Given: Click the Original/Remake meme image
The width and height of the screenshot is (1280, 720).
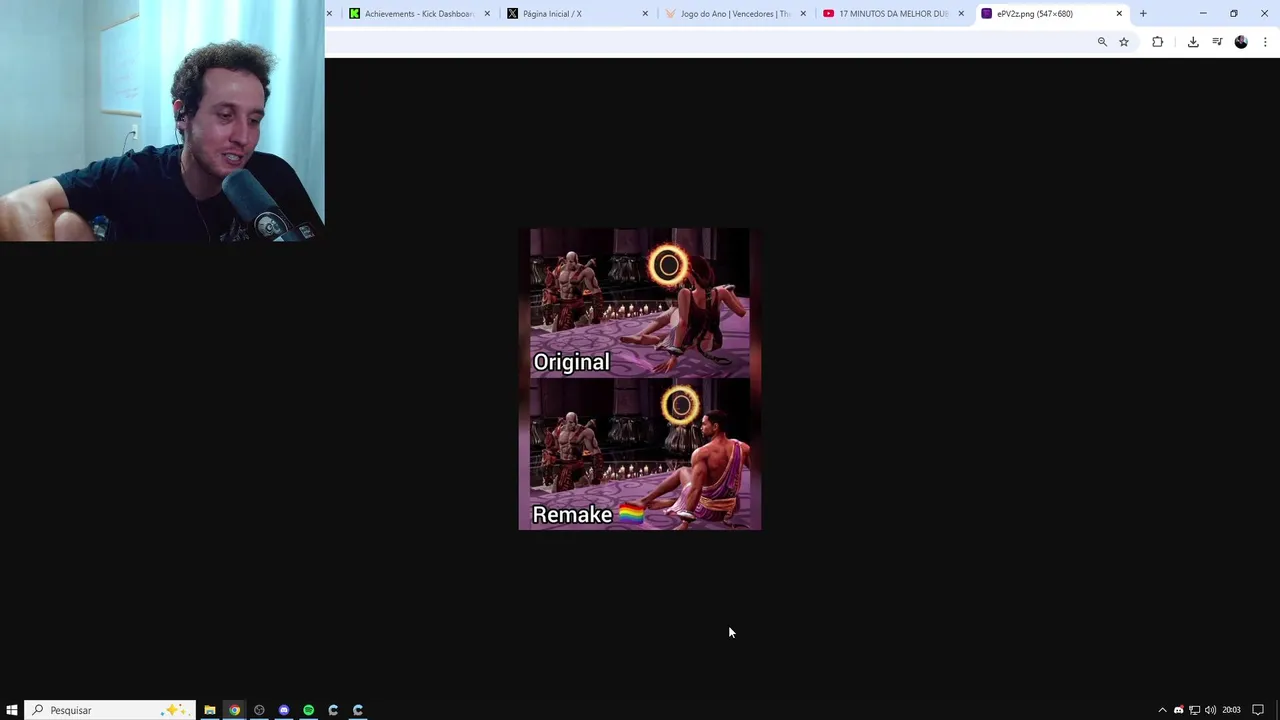Looking at the screenshot, I should pos(640,379).
